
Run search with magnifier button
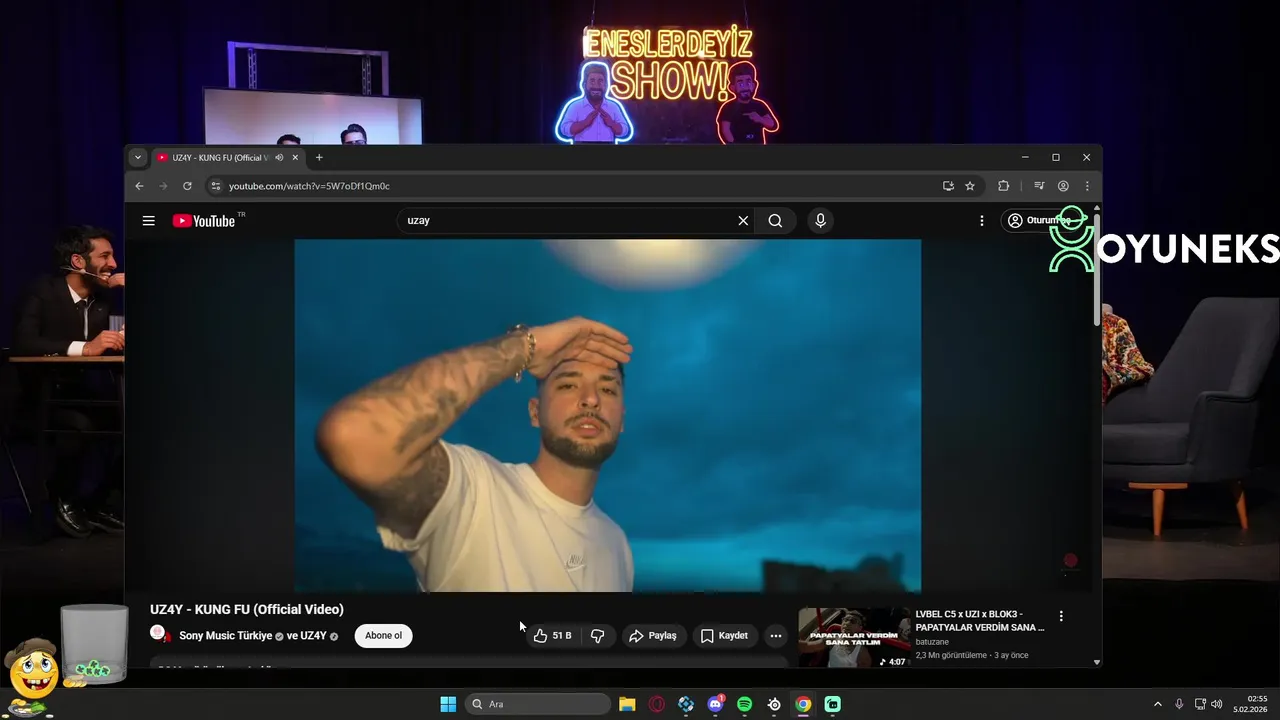775,221
